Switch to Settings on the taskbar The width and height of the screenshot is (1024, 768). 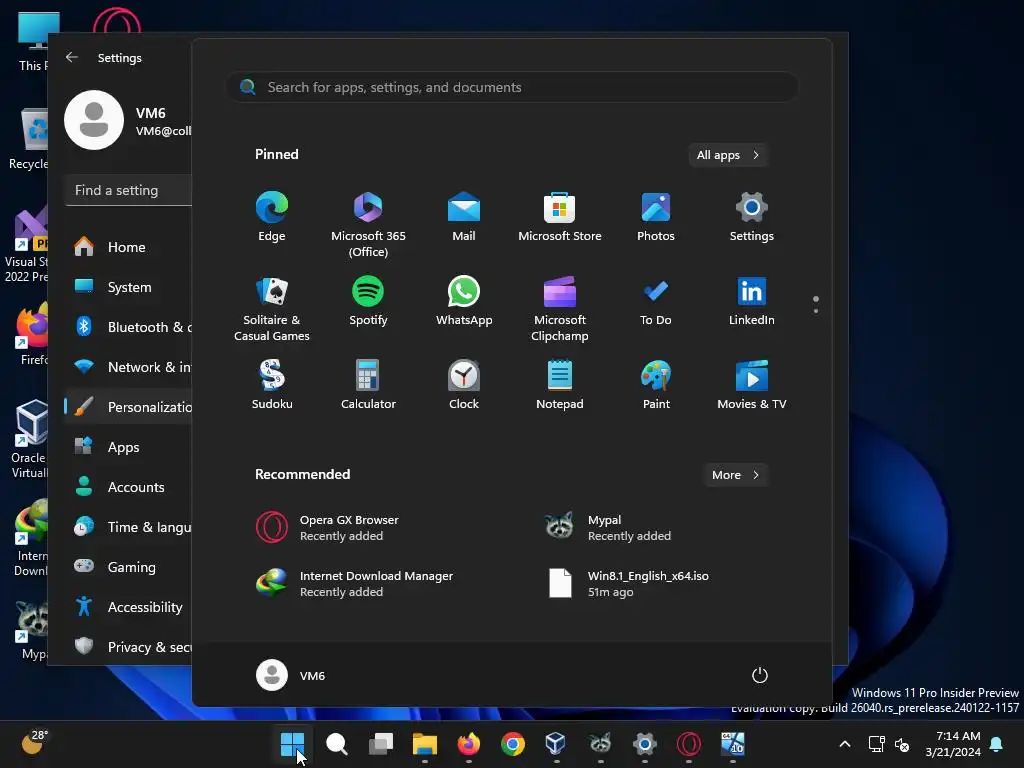(645, 744)
